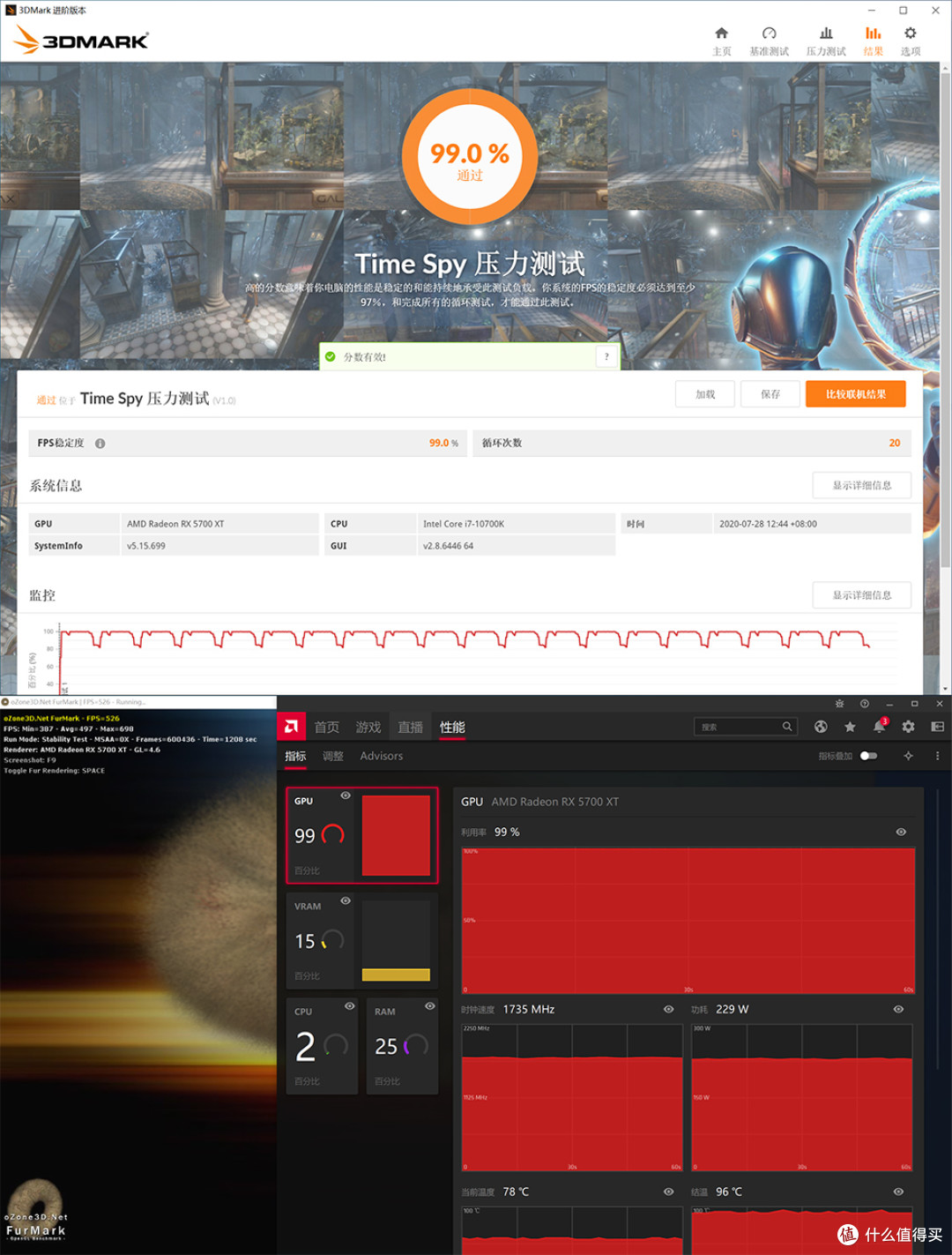
Task: Select the 指标 sub-tab
Action: 295,756
